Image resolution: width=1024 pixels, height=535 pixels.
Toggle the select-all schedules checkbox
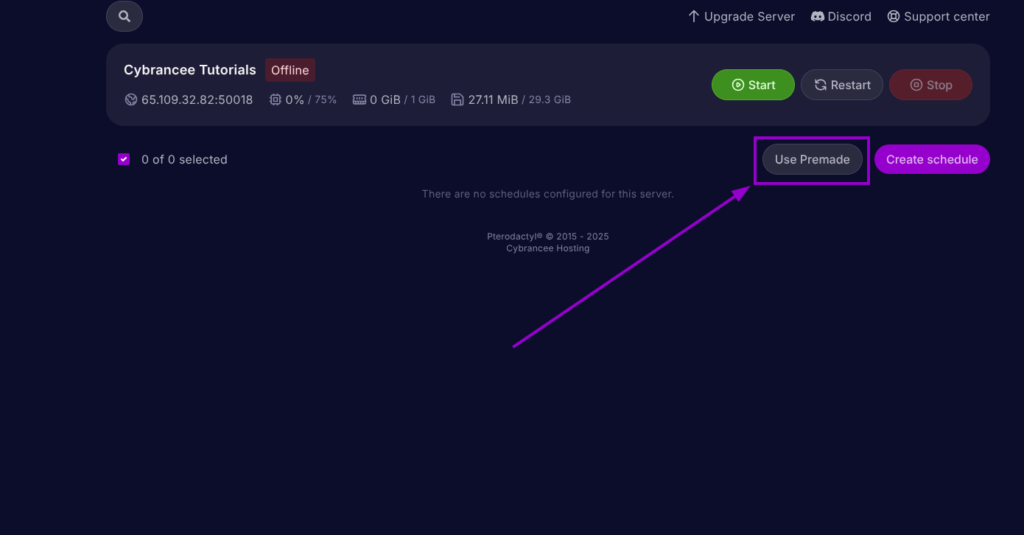point(123,159)
